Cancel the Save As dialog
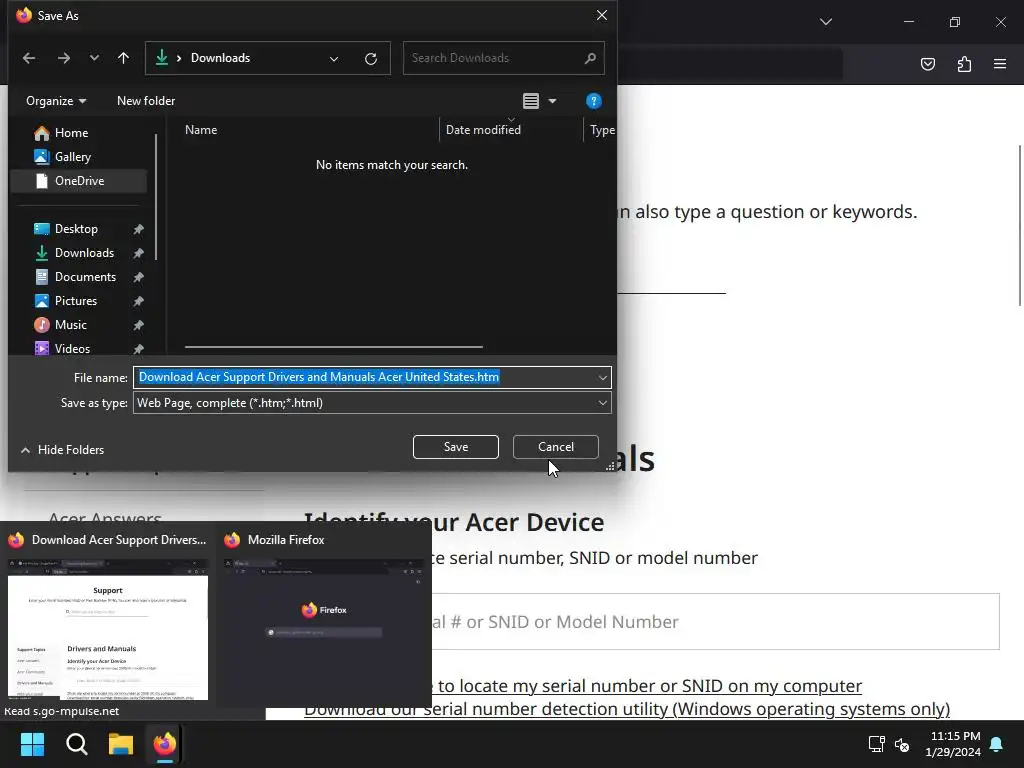1024x768 pixels. [x=556, y=447]
